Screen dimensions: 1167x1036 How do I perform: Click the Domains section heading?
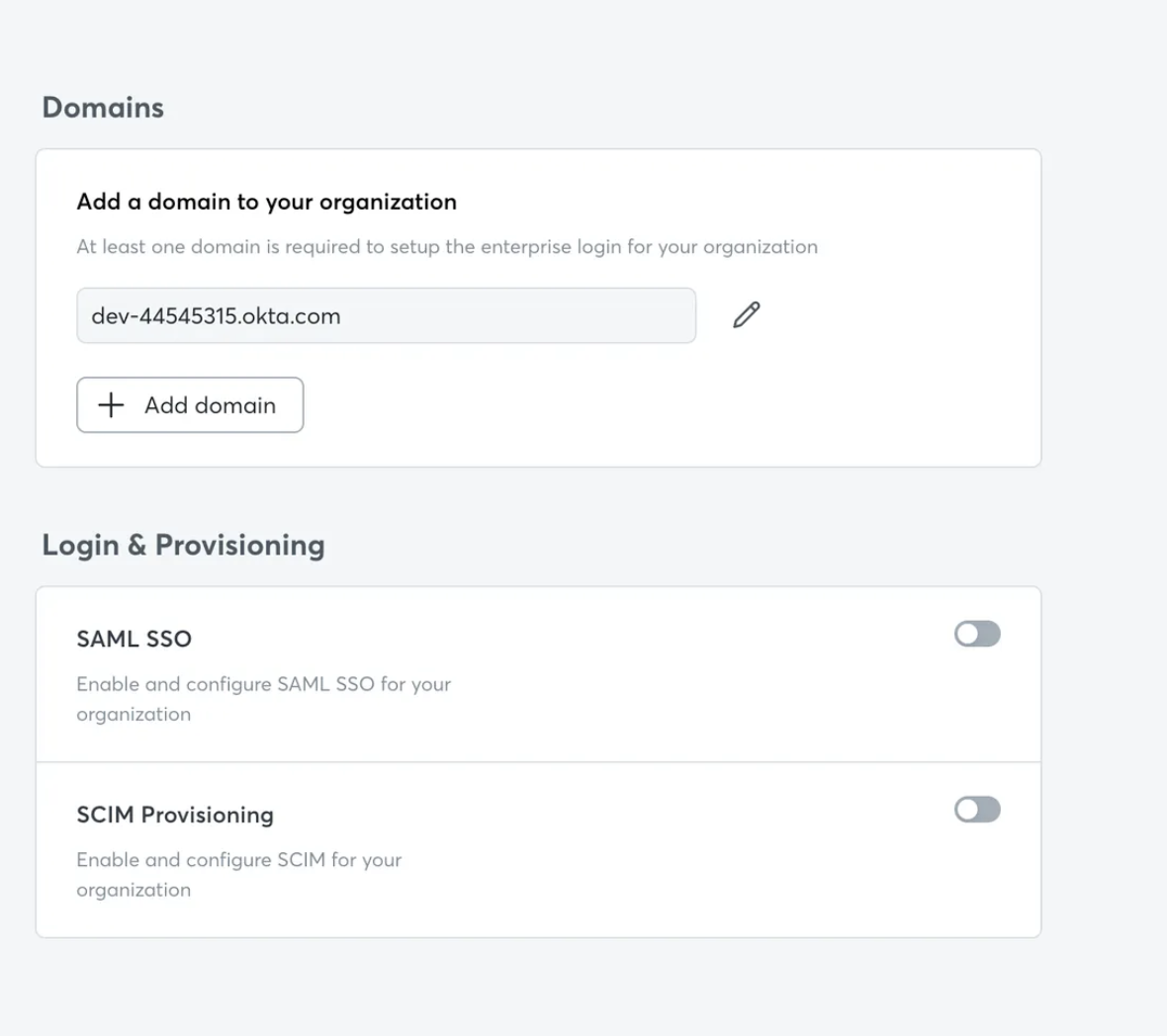pos(103,108)
